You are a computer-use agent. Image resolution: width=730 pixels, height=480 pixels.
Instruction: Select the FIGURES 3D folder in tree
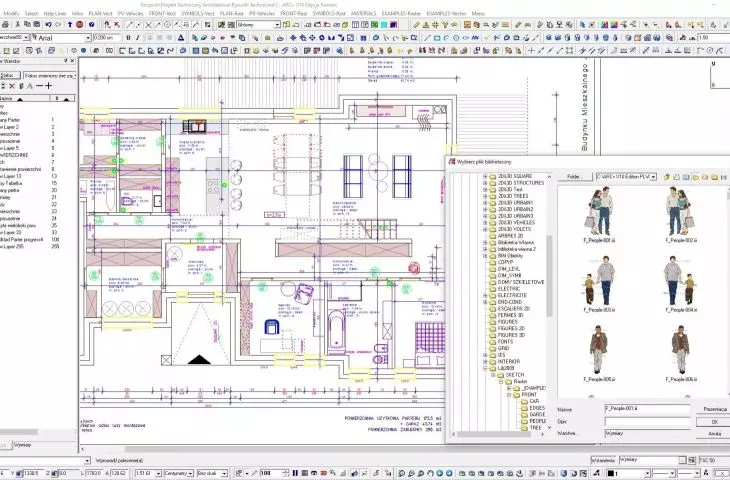[x=507, y=335]
